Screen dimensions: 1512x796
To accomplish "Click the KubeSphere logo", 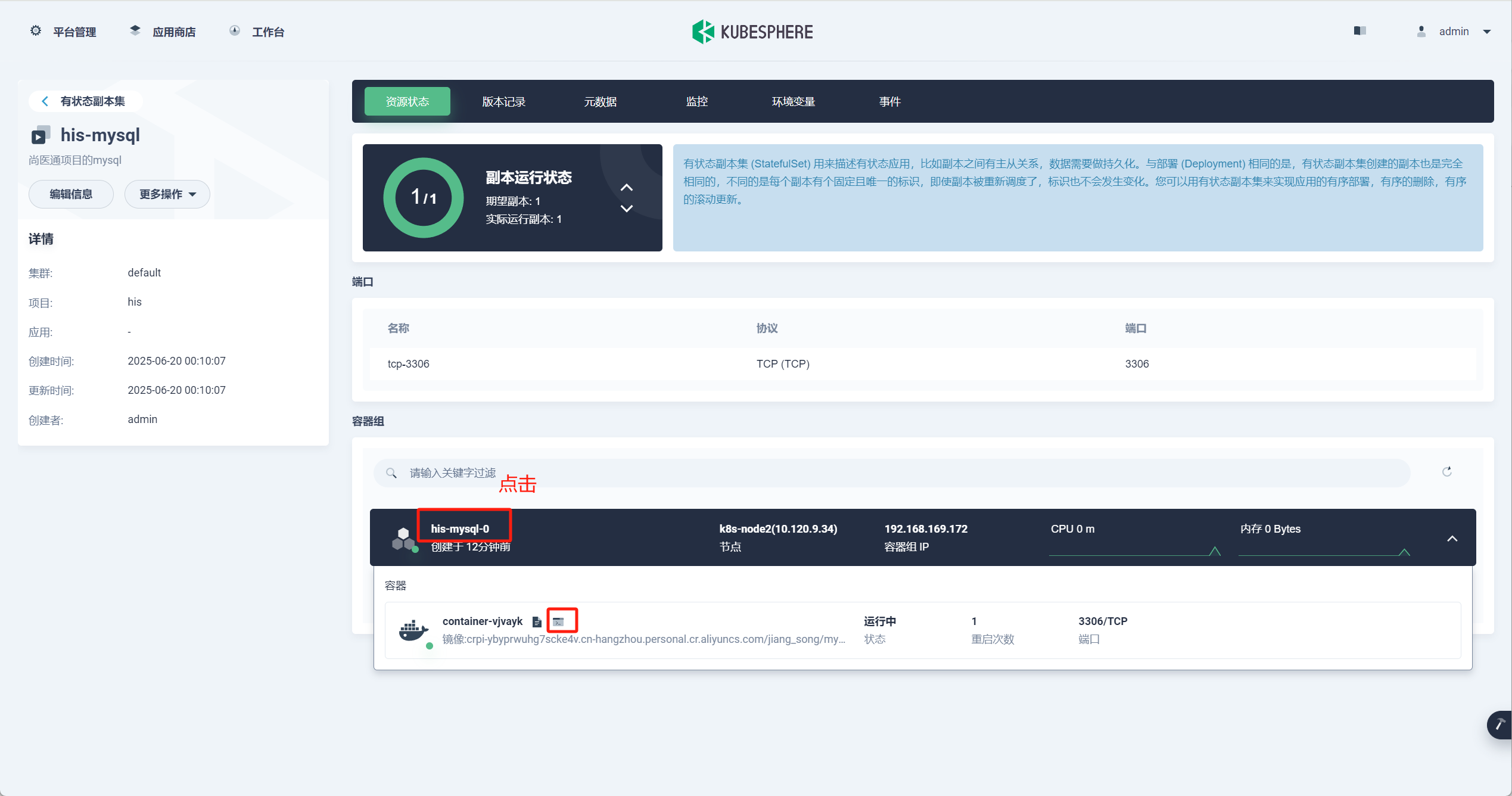I will [752, 32].
